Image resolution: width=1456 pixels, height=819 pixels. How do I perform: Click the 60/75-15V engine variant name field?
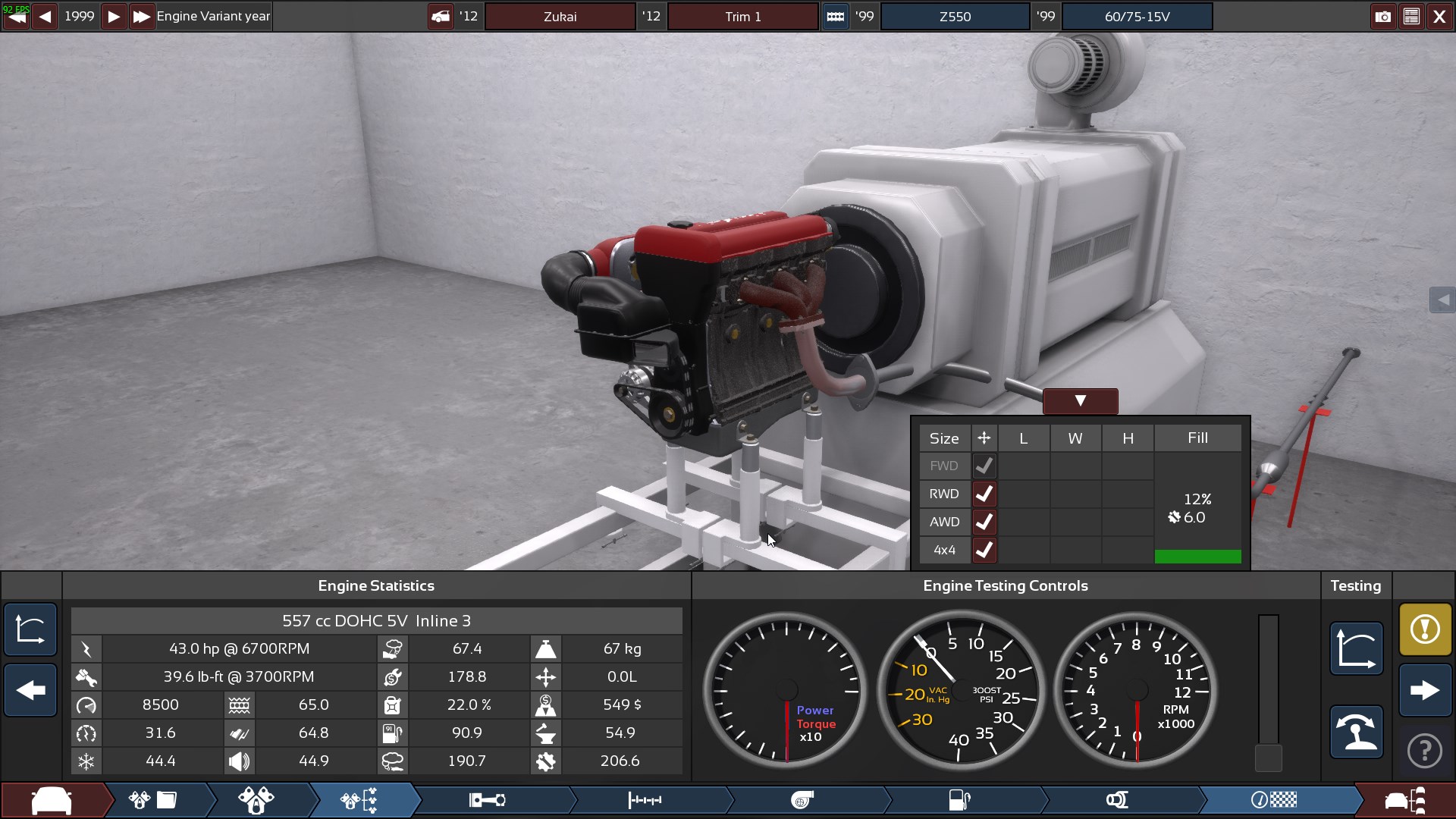coord(1137,16)
